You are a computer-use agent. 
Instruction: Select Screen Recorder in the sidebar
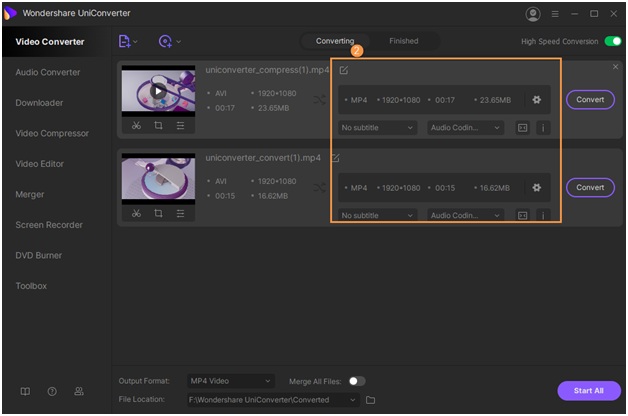pos(49,225)
